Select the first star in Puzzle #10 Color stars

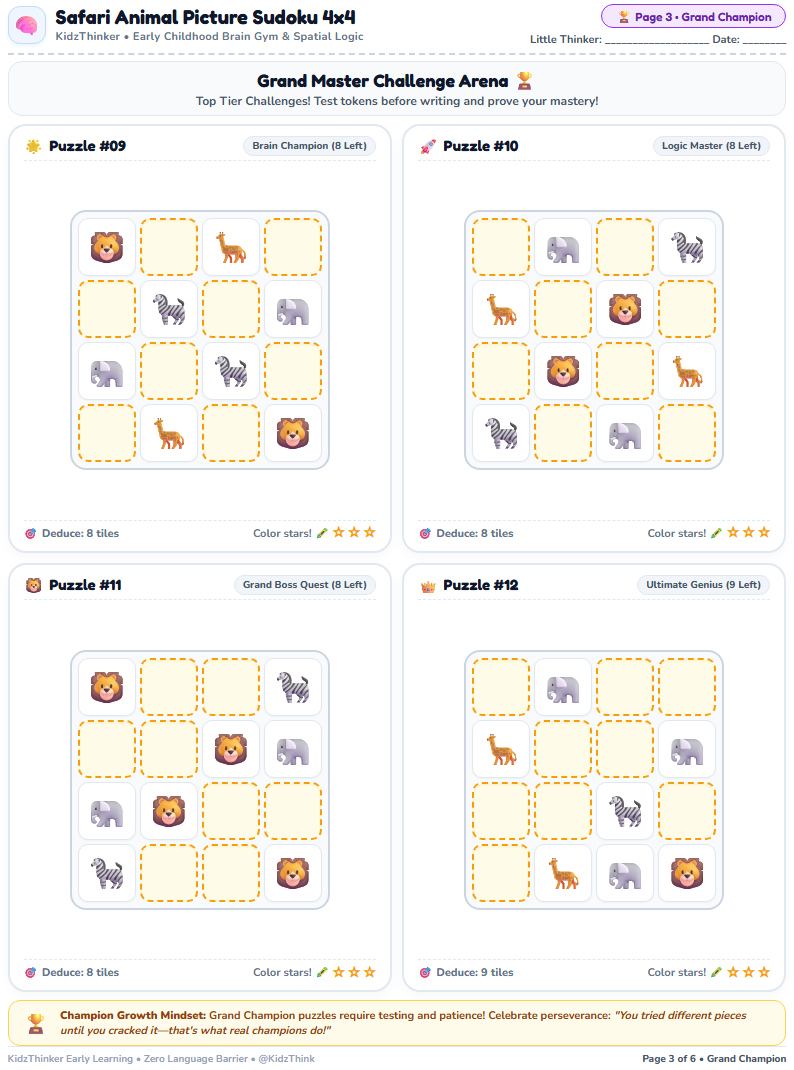click(x=733, y=532)
